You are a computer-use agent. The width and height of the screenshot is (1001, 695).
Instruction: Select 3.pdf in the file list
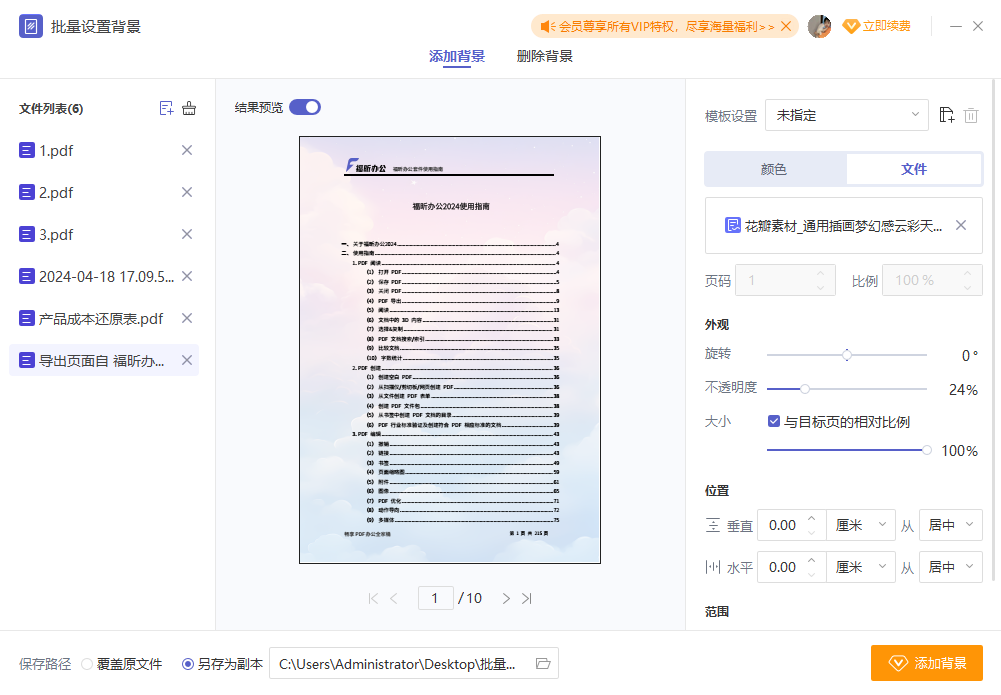click(x=104, y=235)
